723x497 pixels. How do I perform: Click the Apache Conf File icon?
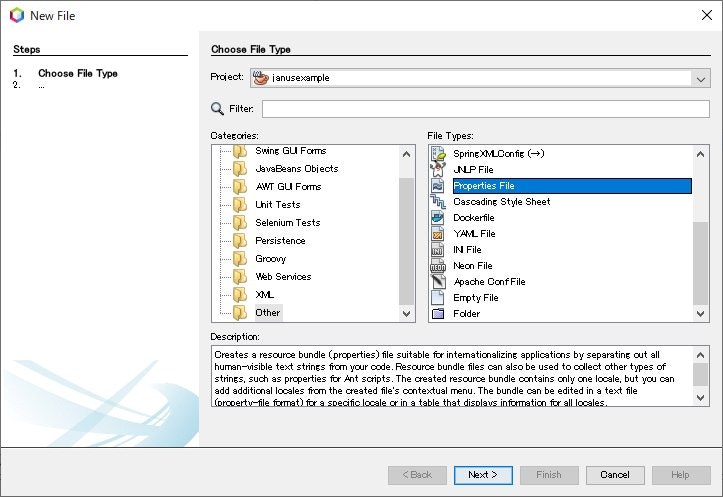pyautogui.click(x=438, y=282)
